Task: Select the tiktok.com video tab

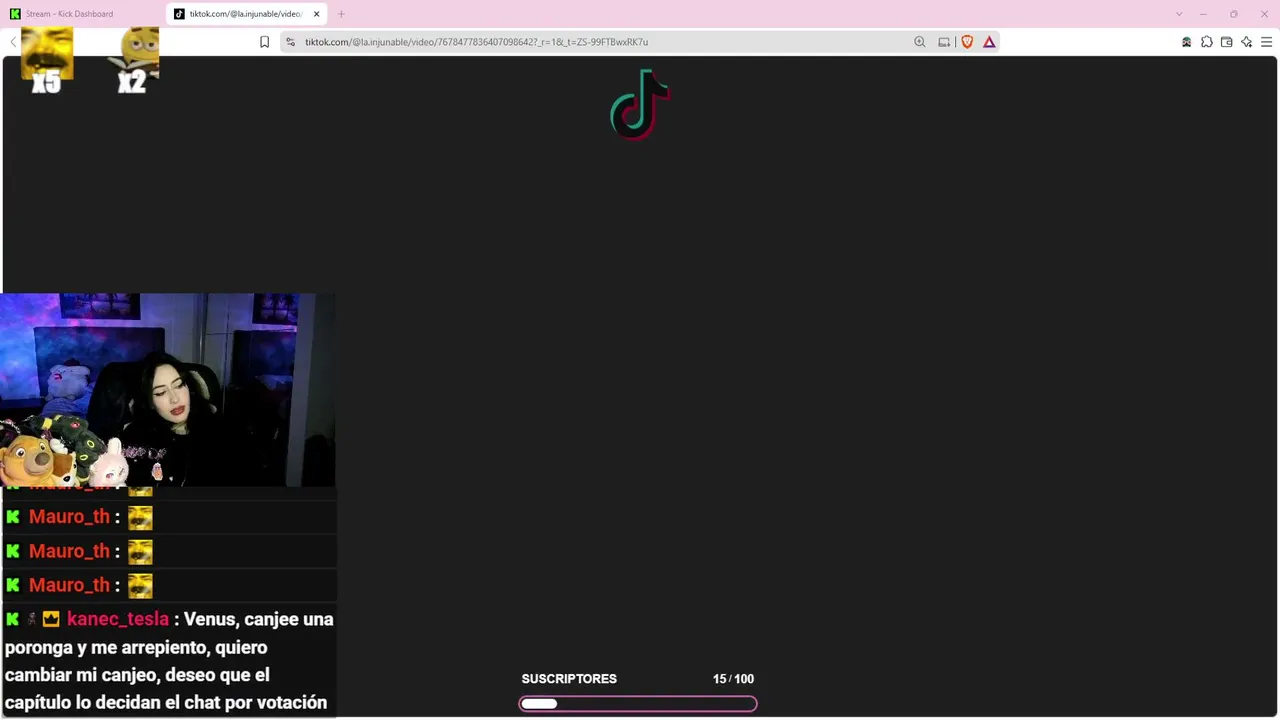Action: coord(246,14)
